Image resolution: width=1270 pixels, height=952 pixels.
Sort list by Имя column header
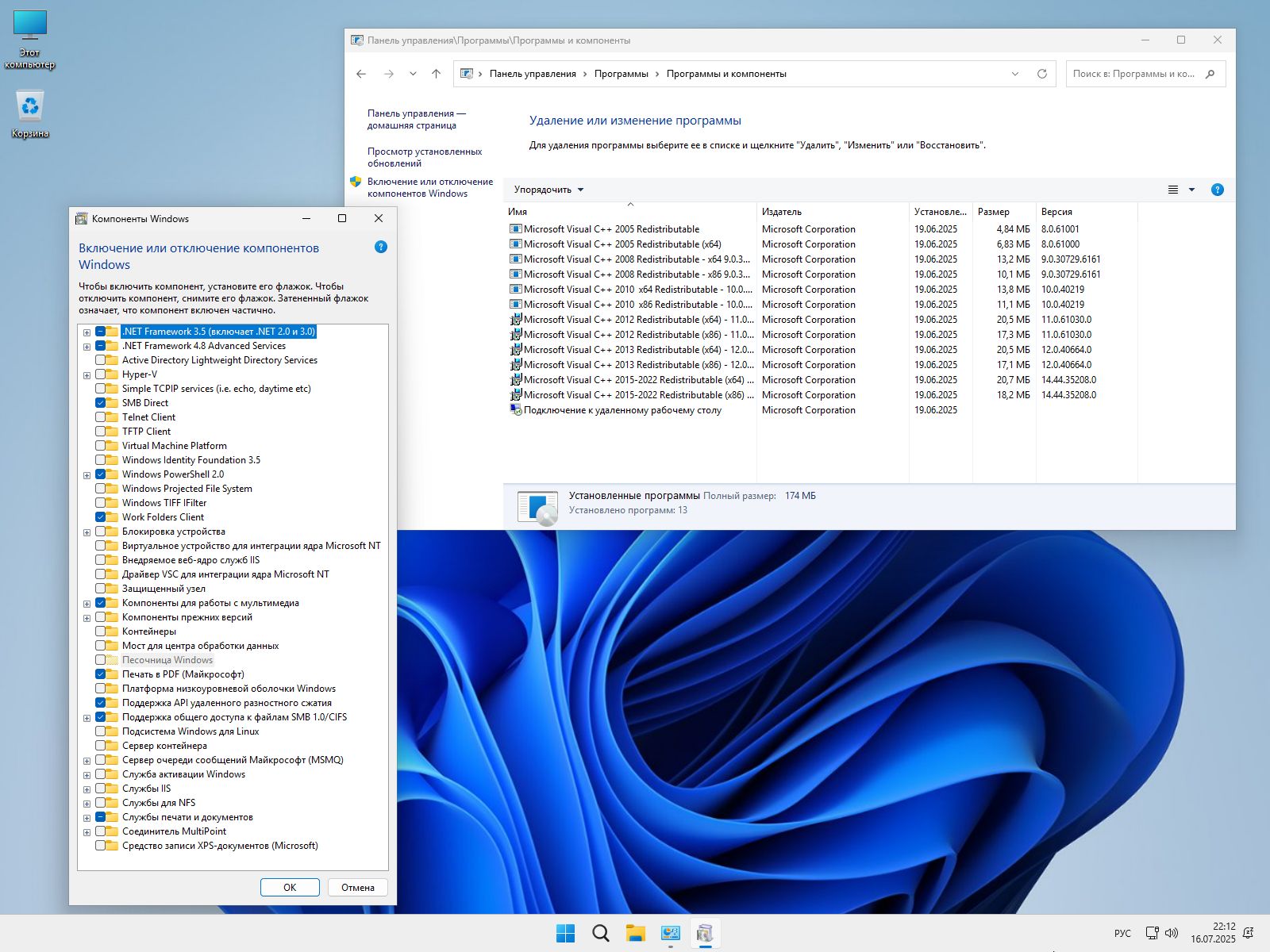[630, 212]
